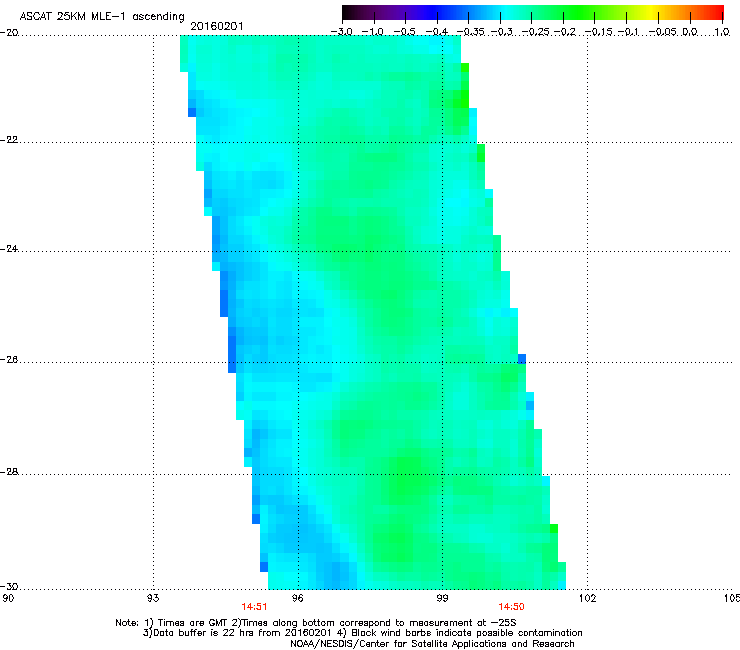This screenshot has height=650, width=740.
Task: Click the 90 longitude axis label
Action: 8,598
